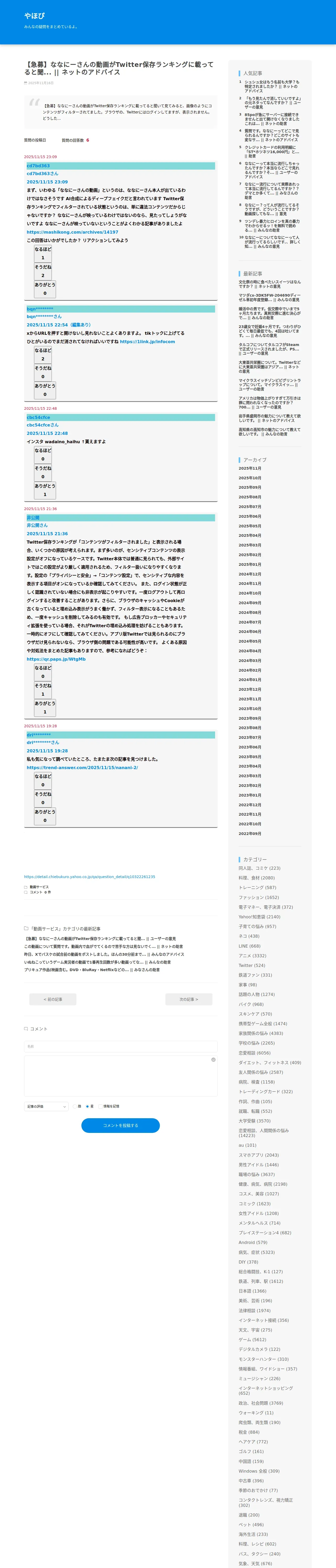Click inside the comment text area
This screenshot has height=1568, width=336.
click(121, 1076)
